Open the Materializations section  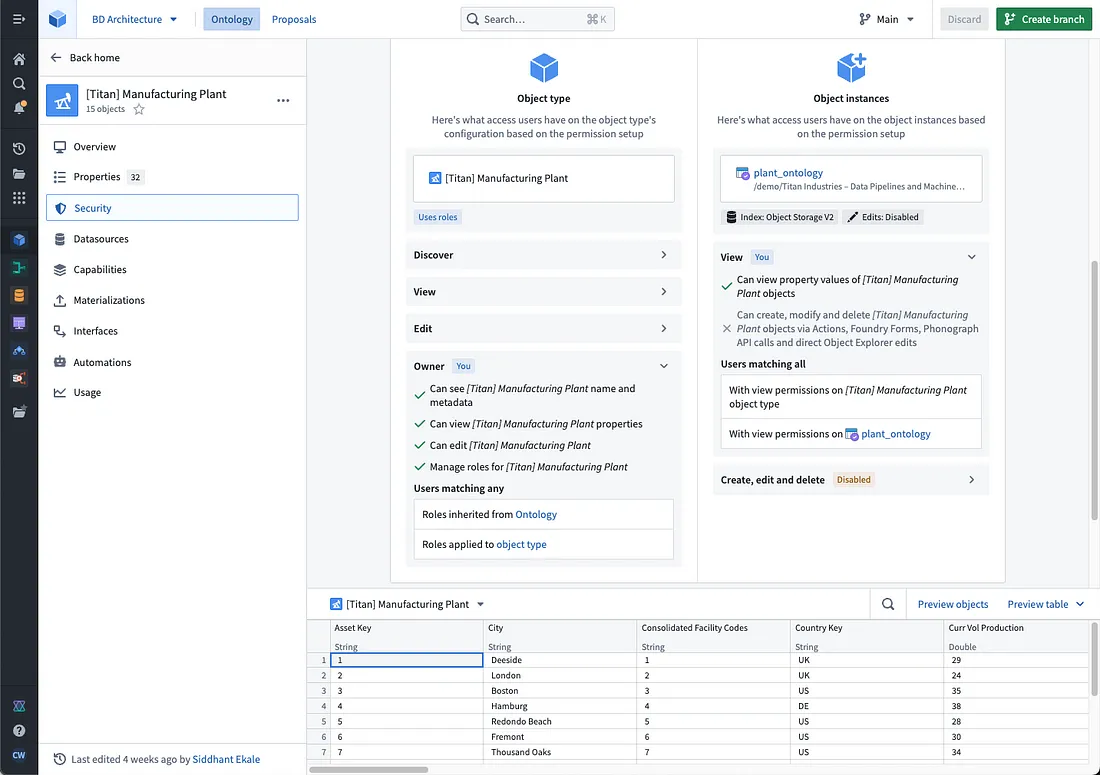pyautogui.click(x=172, y=300)
